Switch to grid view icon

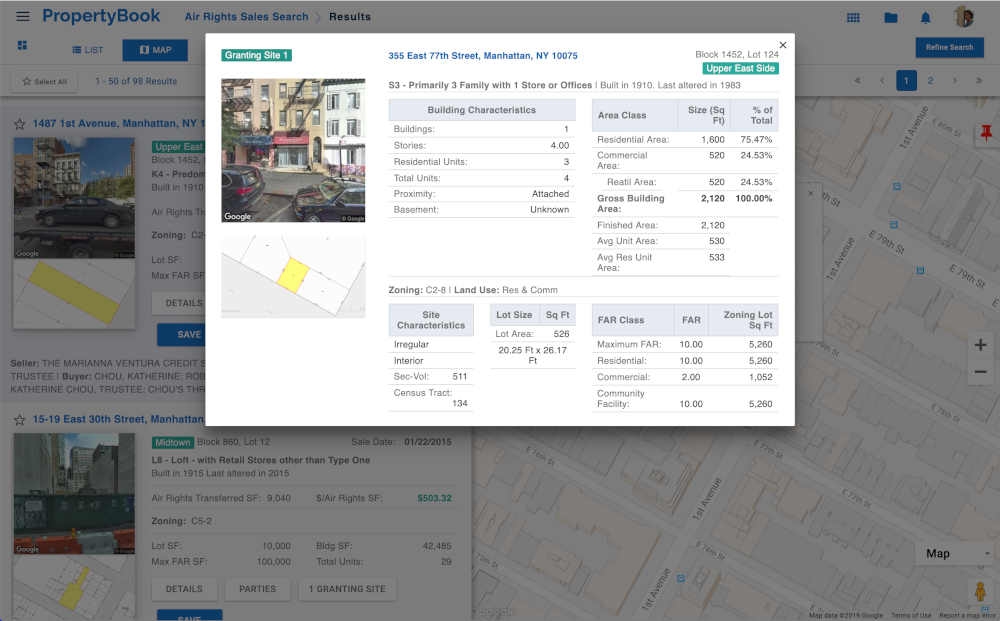[x=22, y=45]
